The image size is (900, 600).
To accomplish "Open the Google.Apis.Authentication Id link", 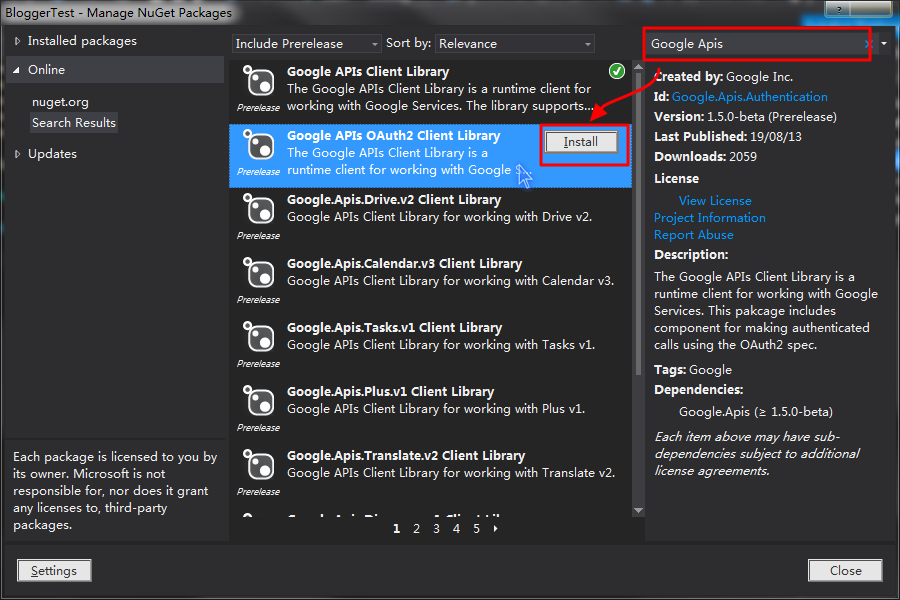I will coord(750,97).
